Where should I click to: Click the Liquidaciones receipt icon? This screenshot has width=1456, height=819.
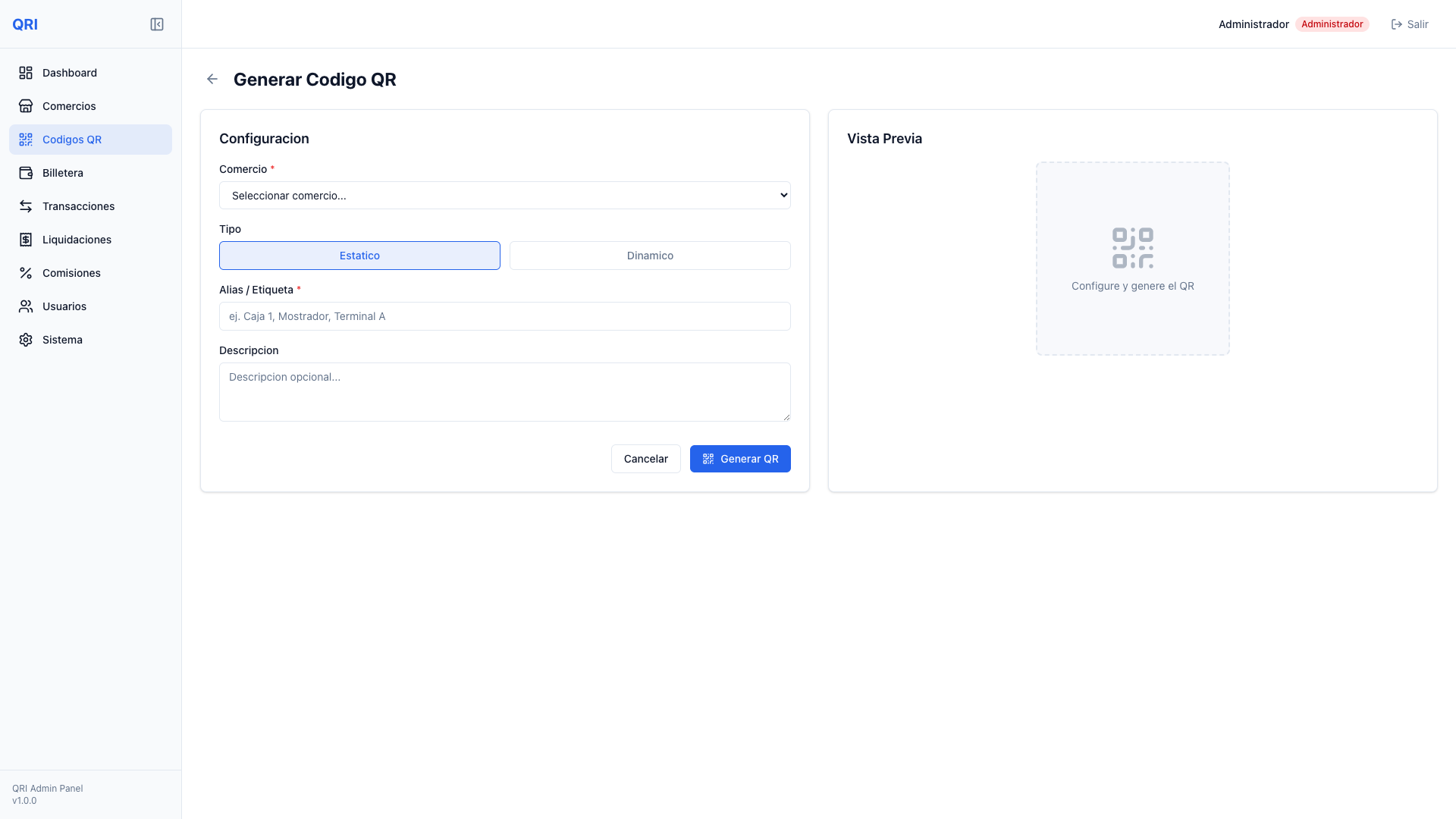(x=26, y=240)
